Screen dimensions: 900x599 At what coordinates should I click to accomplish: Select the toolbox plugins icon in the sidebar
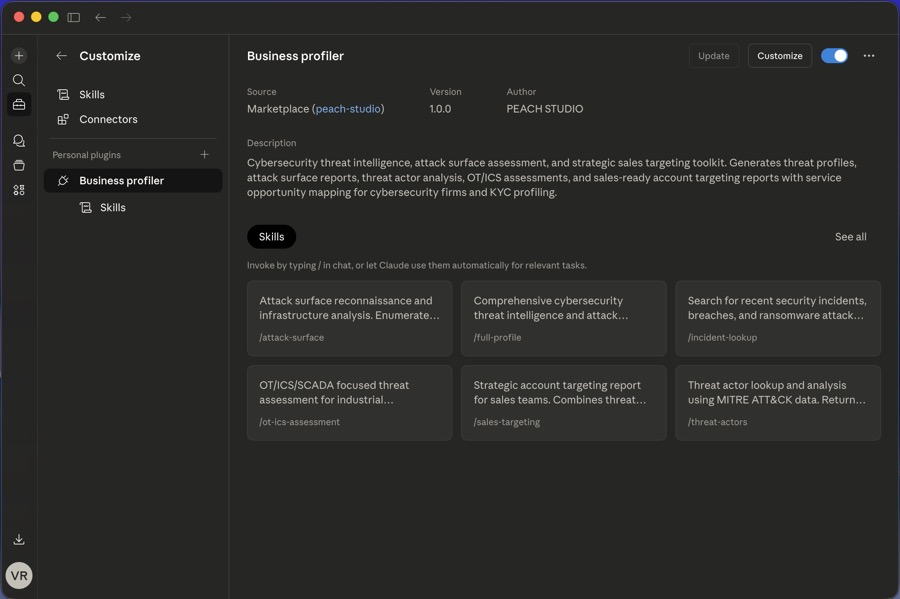point(18,104)
